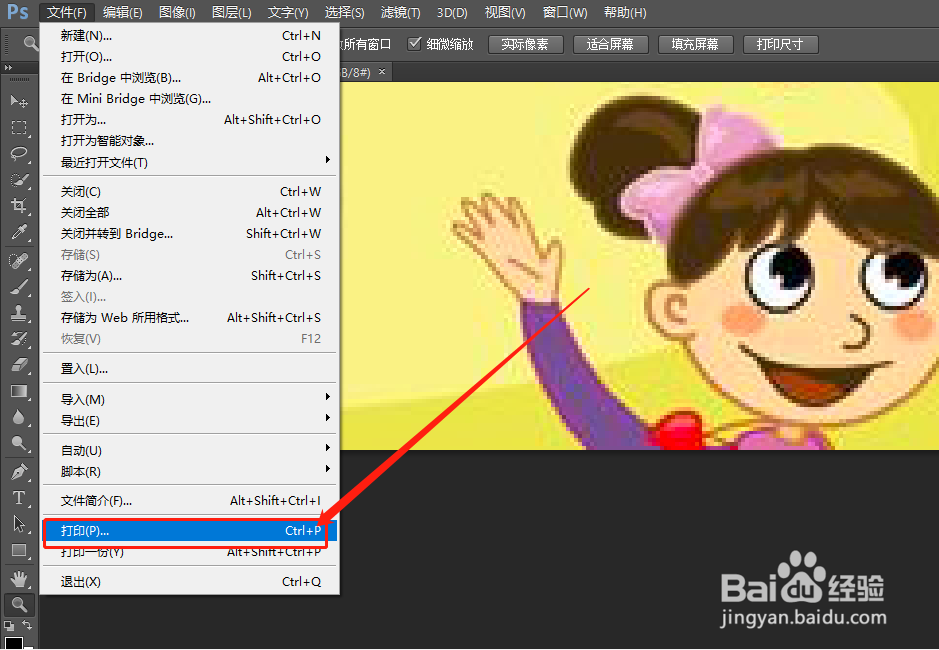Image resolution: width=939 pixels, height=650 pixels.
Task: Open the 选择(S) menu
Action: pyautogui.click(x=344, y=12)
